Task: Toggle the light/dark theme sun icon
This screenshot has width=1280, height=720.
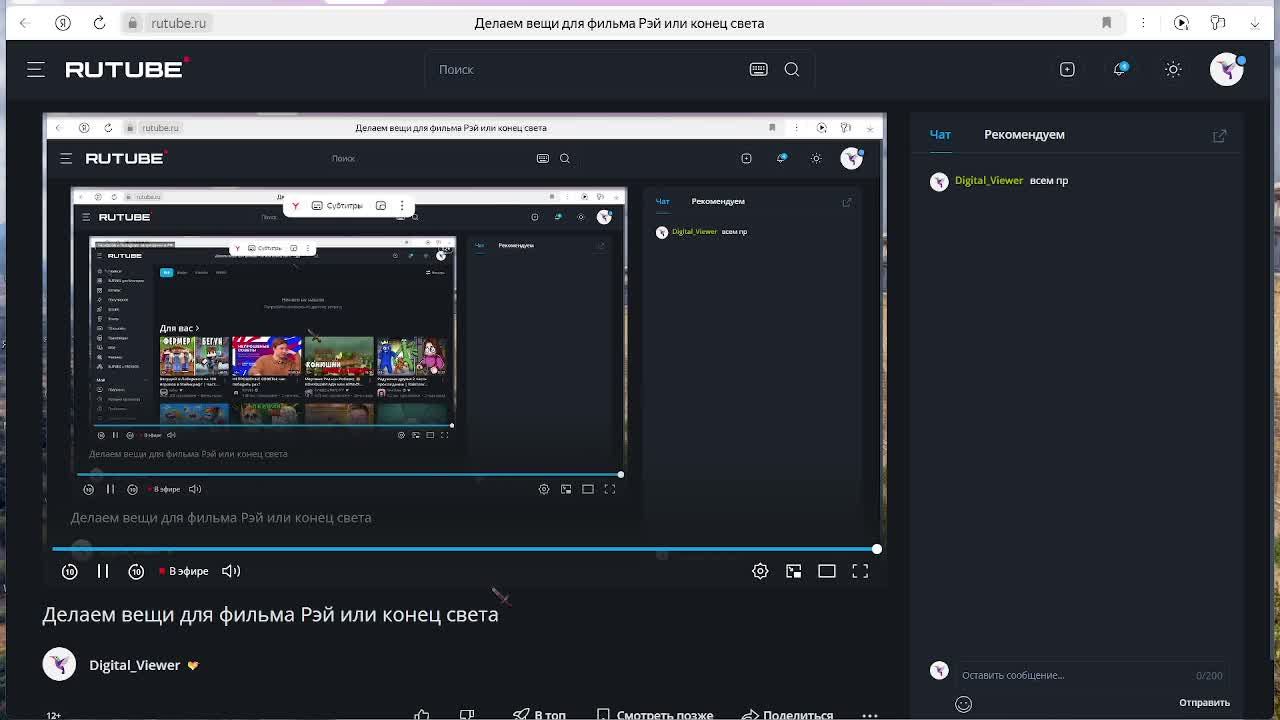Action: tap(1173, 69)
